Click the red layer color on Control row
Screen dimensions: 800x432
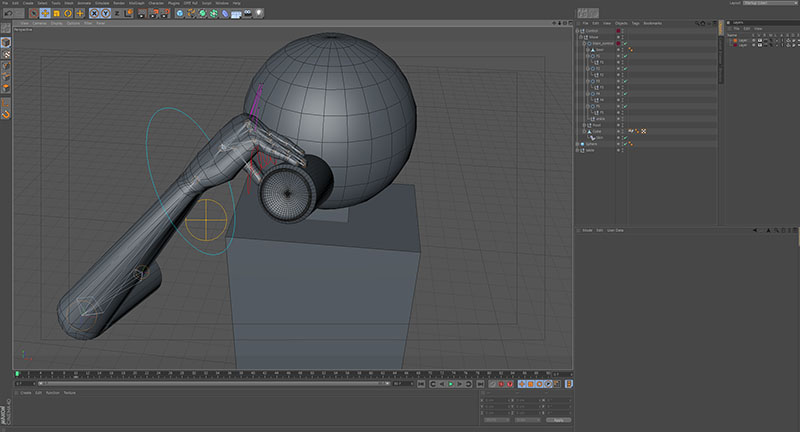618,31
